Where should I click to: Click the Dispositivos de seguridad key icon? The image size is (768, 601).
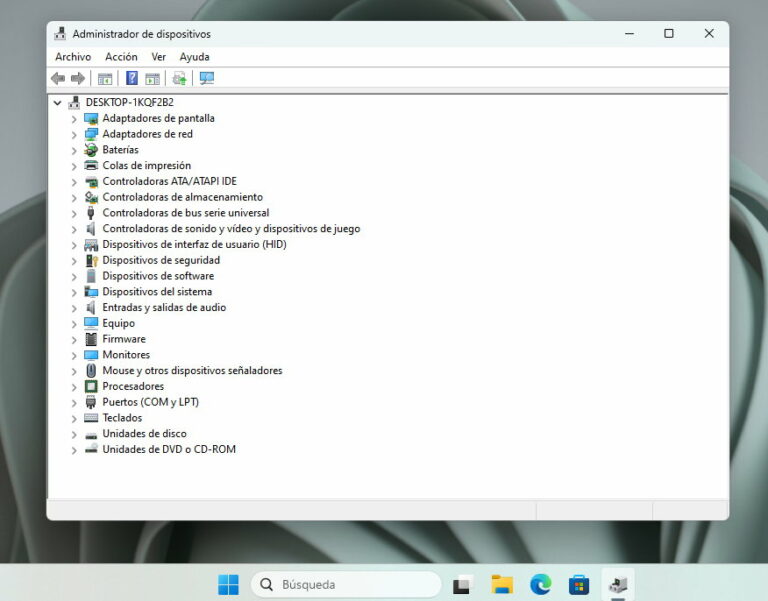tap(92, 261)
